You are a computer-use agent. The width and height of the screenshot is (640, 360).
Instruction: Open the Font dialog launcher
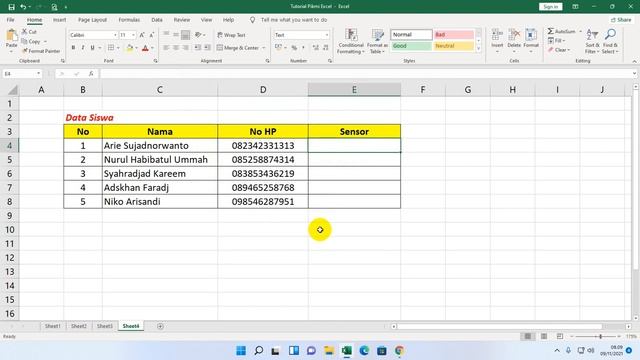156,61
